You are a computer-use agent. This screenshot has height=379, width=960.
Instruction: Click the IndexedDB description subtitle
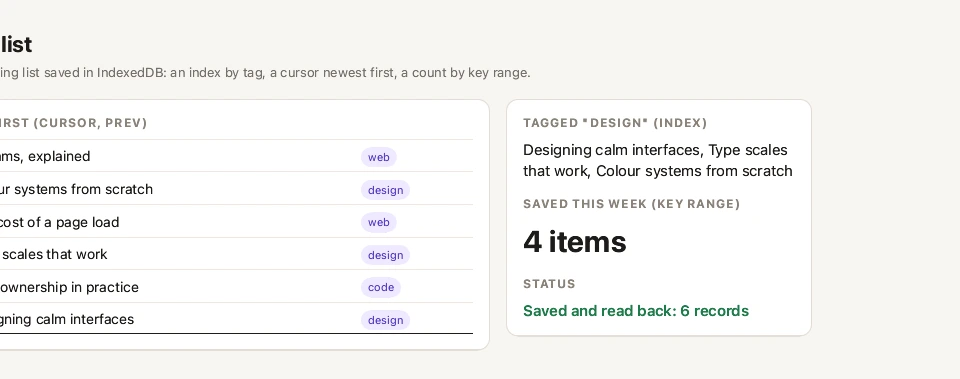265,73
